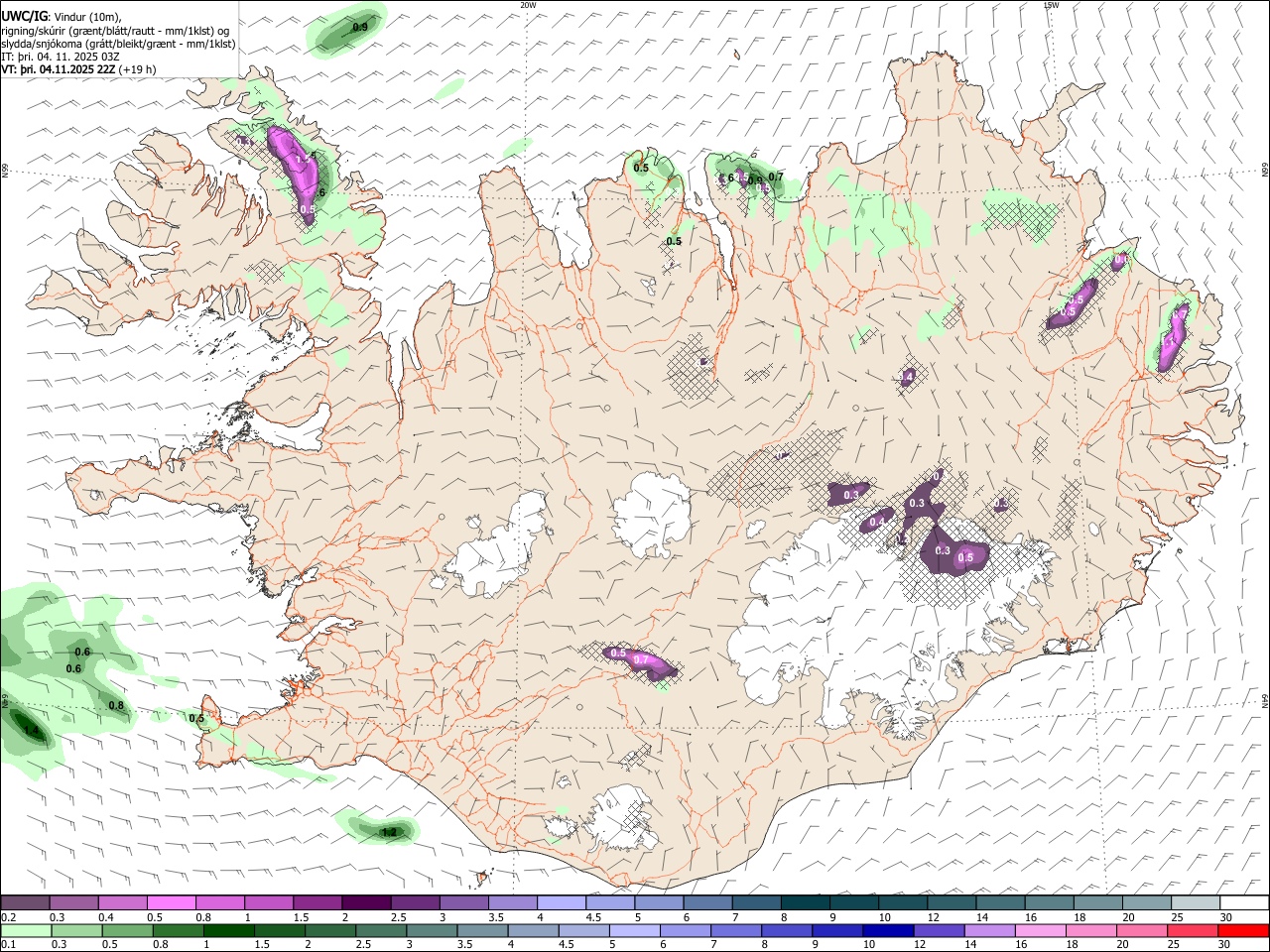Pick the light pink rain swatch labelled 16
Image resolution: width=1270 pixels, height=952 pixels.
click(1040, 931)
